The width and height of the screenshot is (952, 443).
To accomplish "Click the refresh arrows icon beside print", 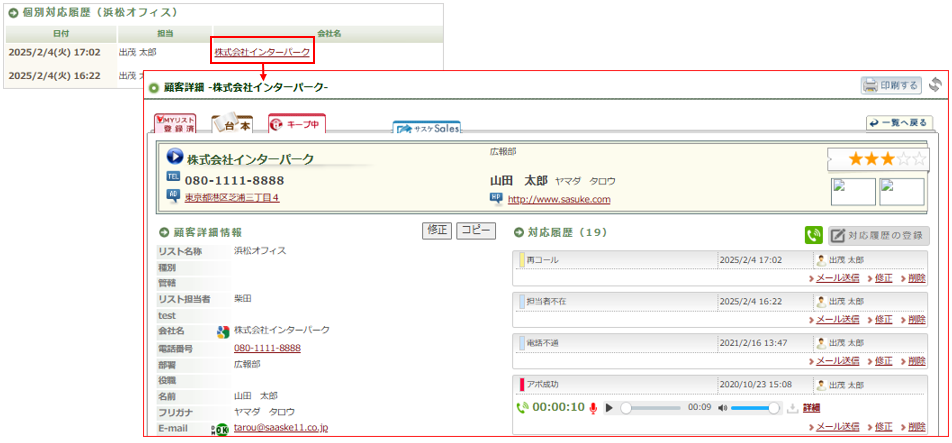I will point(936,86).
